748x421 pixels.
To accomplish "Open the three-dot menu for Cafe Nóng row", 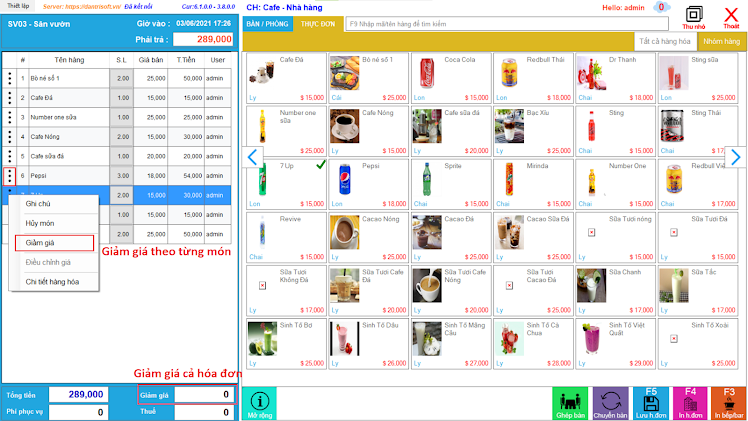I will pos(10,137).
